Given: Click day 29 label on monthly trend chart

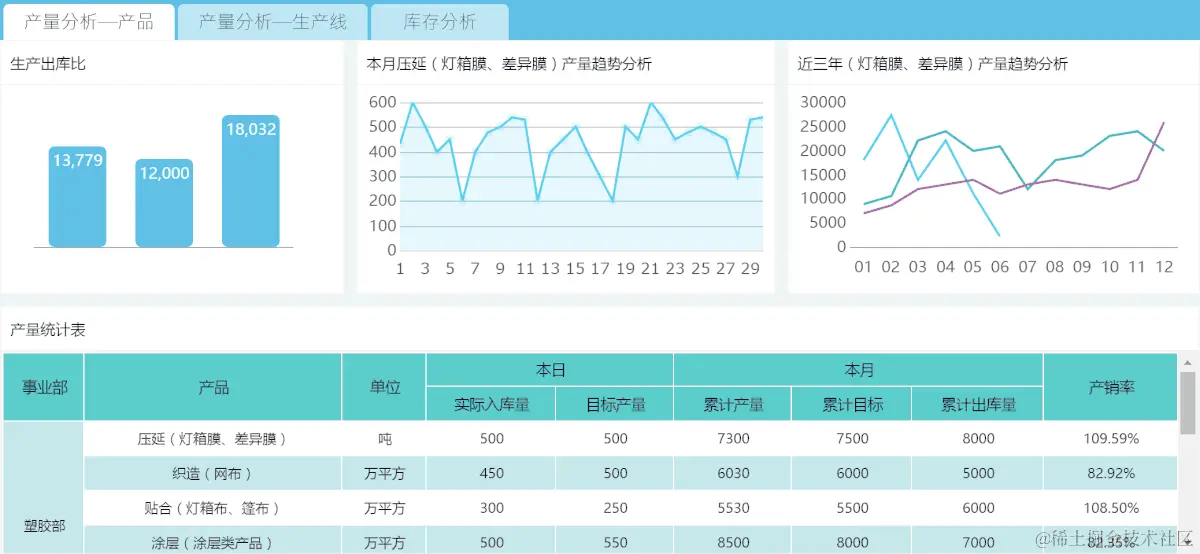Looking at the screenshot, I should point(749,269).
